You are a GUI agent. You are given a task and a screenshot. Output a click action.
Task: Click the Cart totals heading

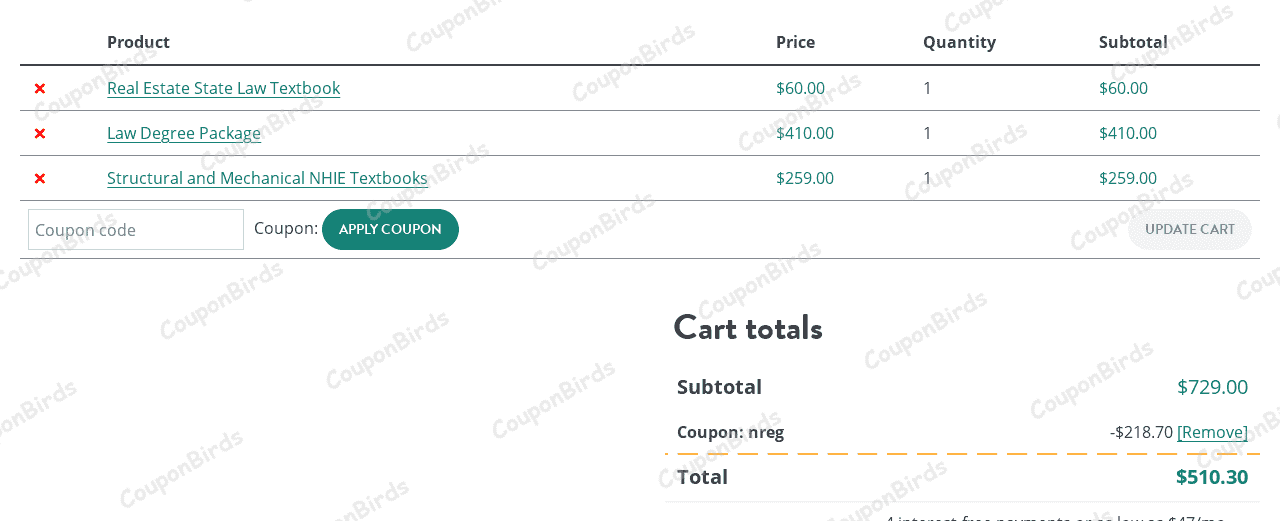point(748,328)
